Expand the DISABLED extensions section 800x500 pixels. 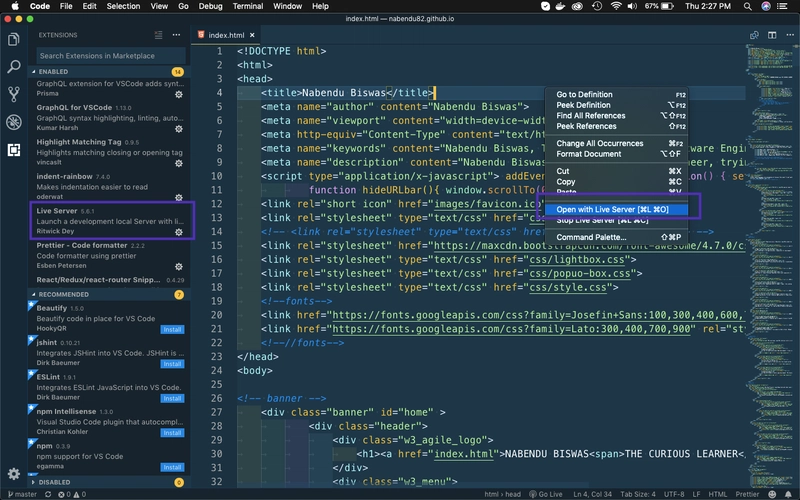pyautogui.click(x=109, y=482)
